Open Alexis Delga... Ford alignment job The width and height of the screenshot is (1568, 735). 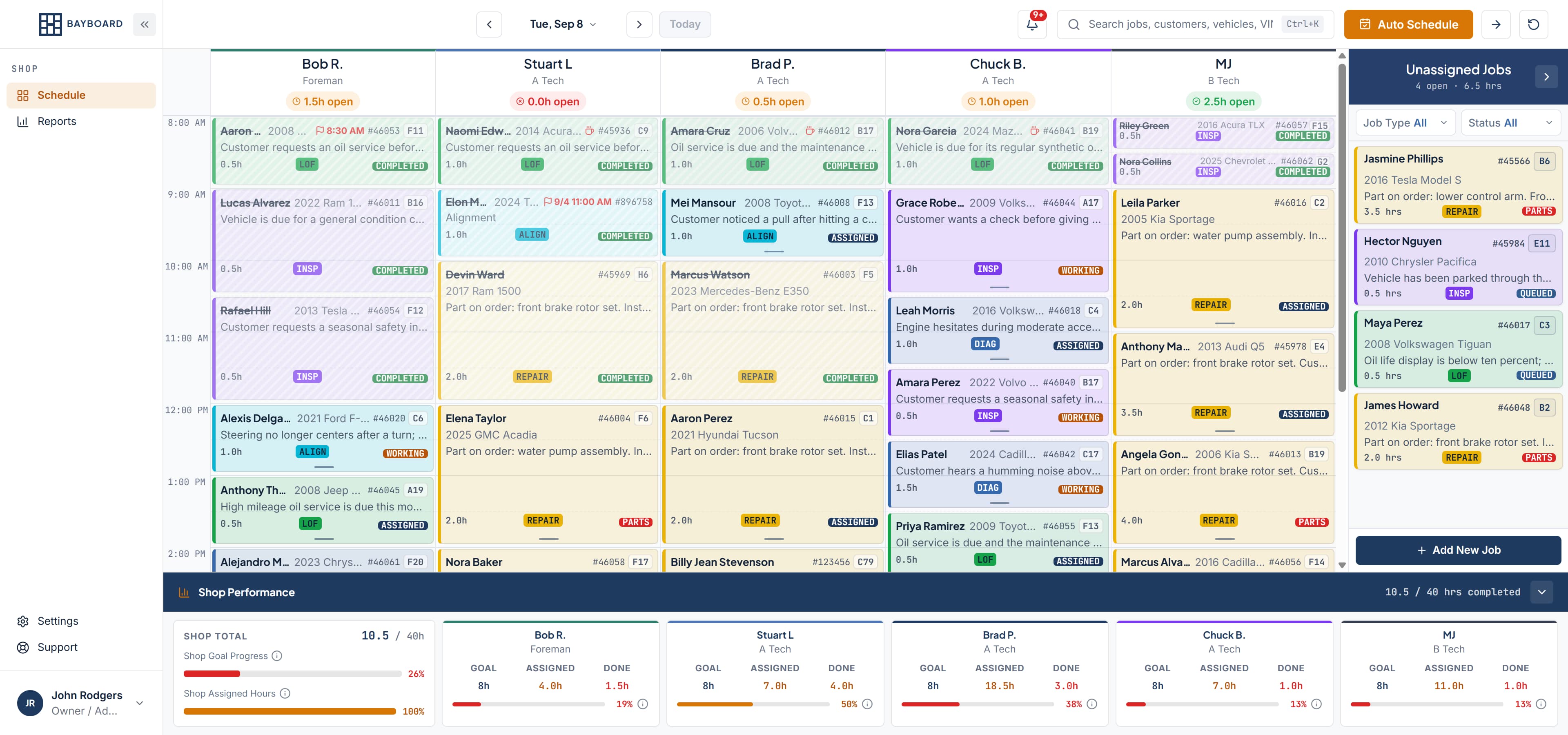coord(323,438)
